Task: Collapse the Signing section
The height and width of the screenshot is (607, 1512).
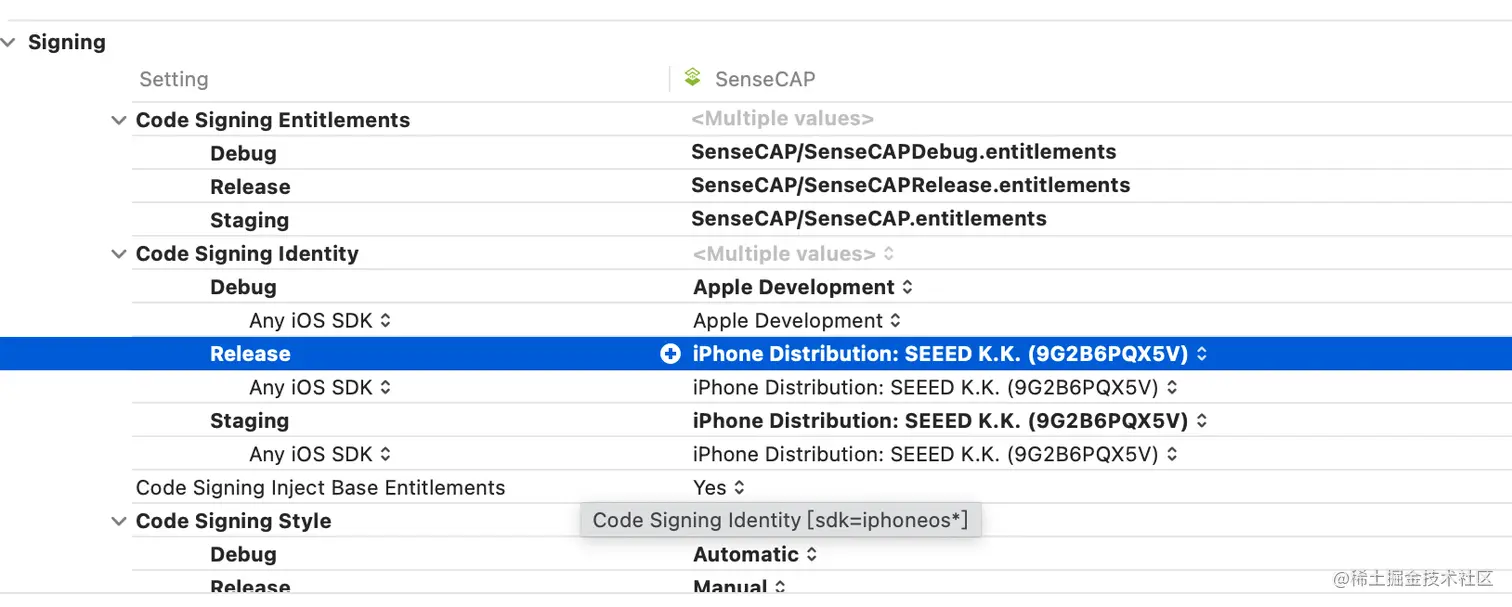Action: click(x=9, y=43)
